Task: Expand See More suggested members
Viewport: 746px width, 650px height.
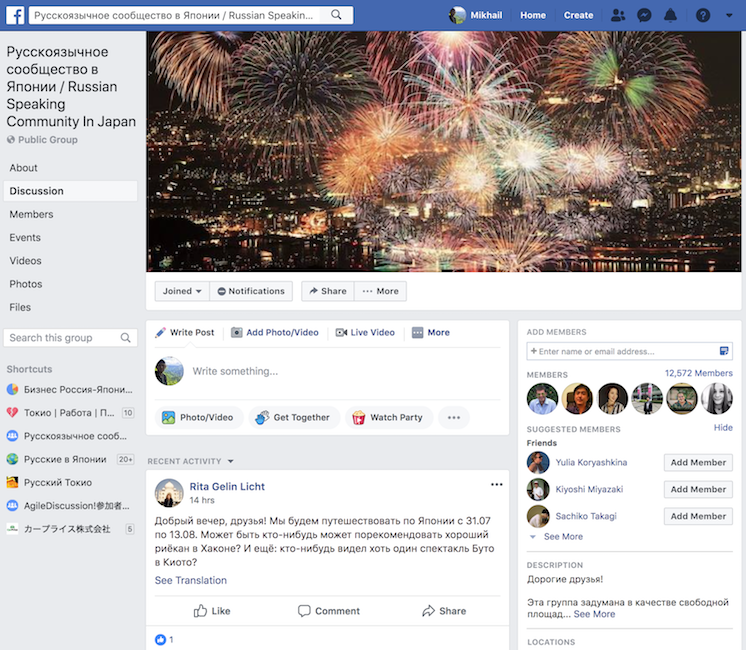Action: point(563,537)
